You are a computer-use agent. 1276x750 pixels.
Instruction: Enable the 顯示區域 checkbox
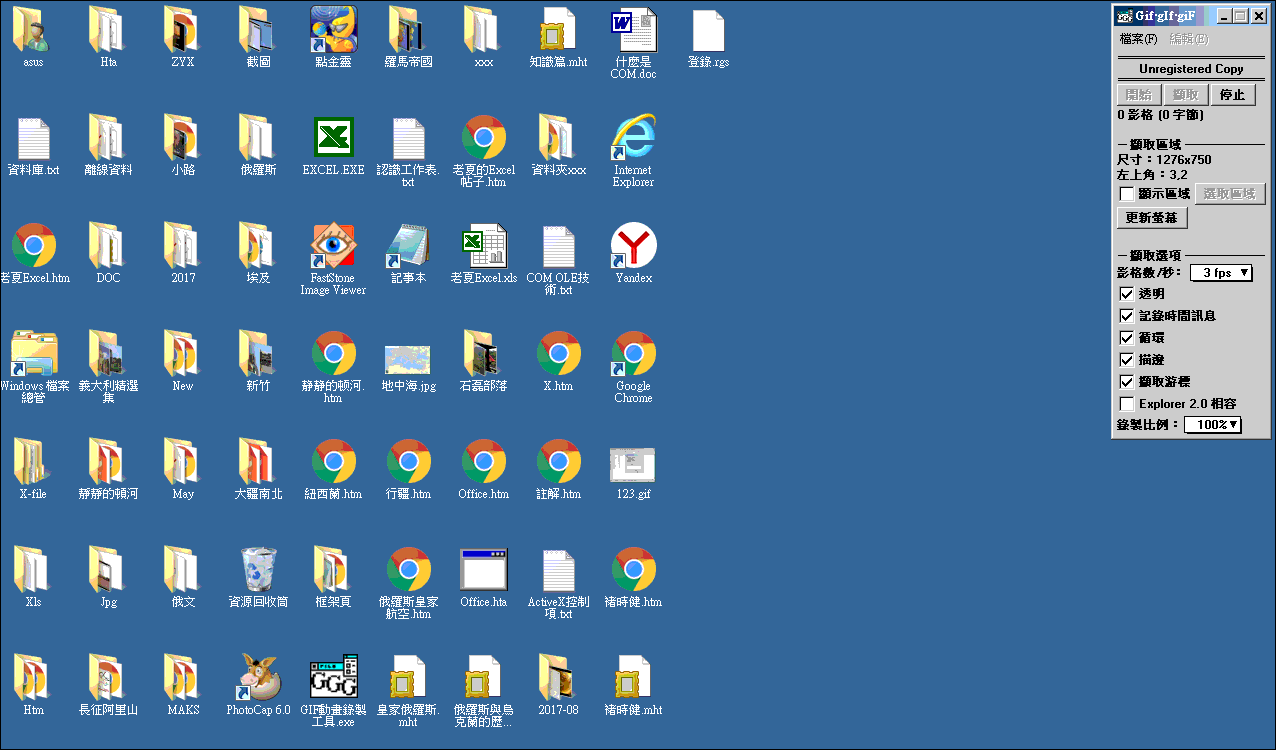click(x=1127, y=194)
